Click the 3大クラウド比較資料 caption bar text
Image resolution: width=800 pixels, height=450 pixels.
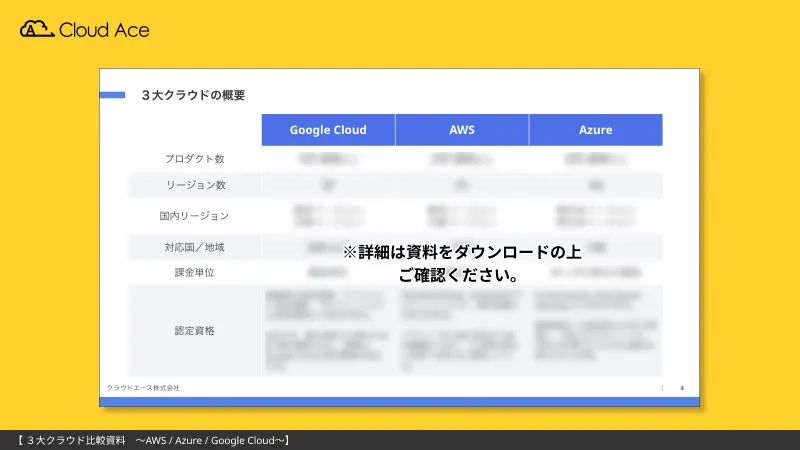coord(153,440)
